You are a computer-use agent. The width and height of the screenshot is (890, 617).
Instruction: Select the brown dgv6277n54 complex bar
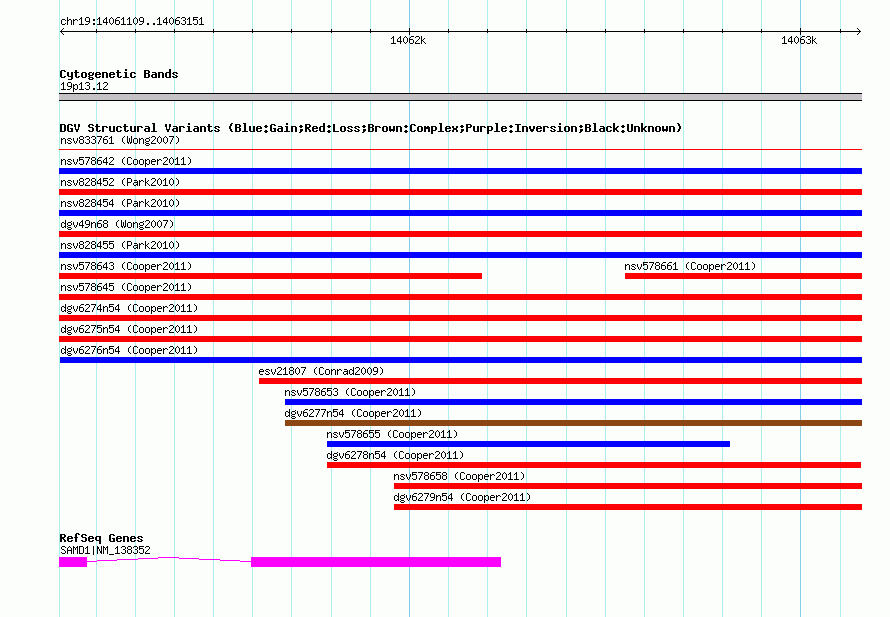point(573,423)
